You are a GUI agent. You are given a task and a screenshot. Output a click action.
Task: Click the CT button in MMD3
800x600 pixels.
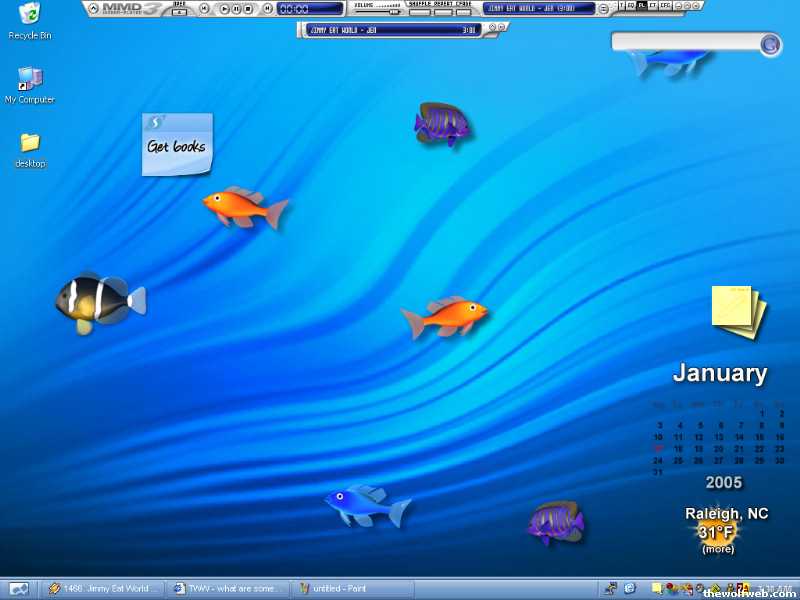pyautogui.click(x=653, y=5)
